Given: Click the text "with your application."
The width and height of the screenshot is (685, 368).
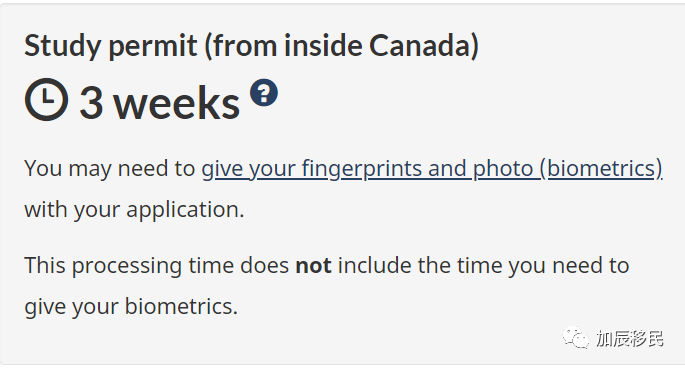Looking at the screenshot, I should click(x=134, y=210).
